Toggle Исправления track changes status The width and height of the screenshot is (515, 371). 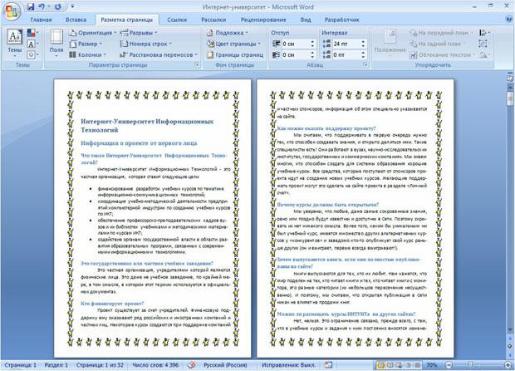pyautogui.click(x=288, y=365)
